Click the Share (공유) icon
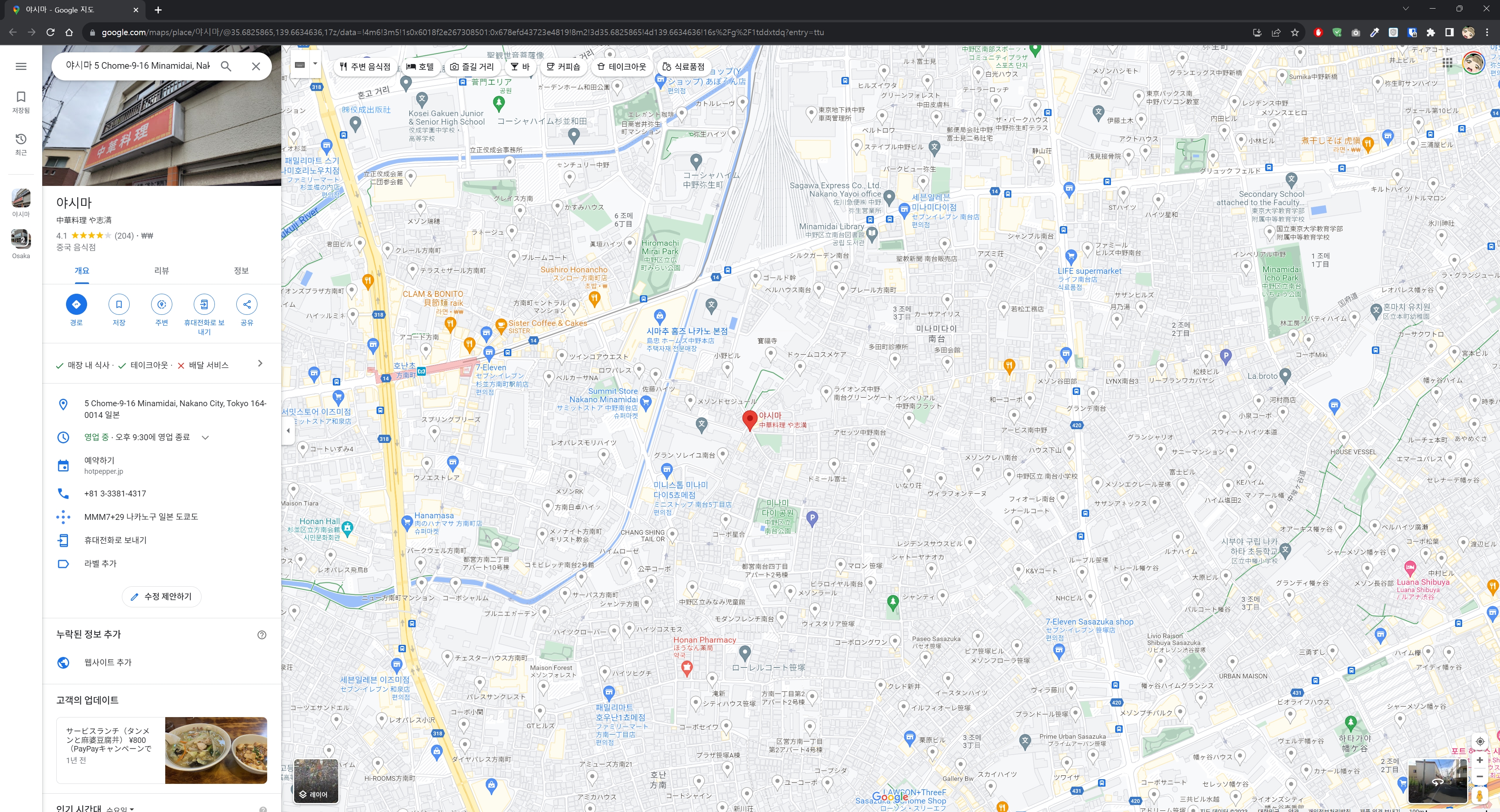The image size is (1500, 812). 247,304
